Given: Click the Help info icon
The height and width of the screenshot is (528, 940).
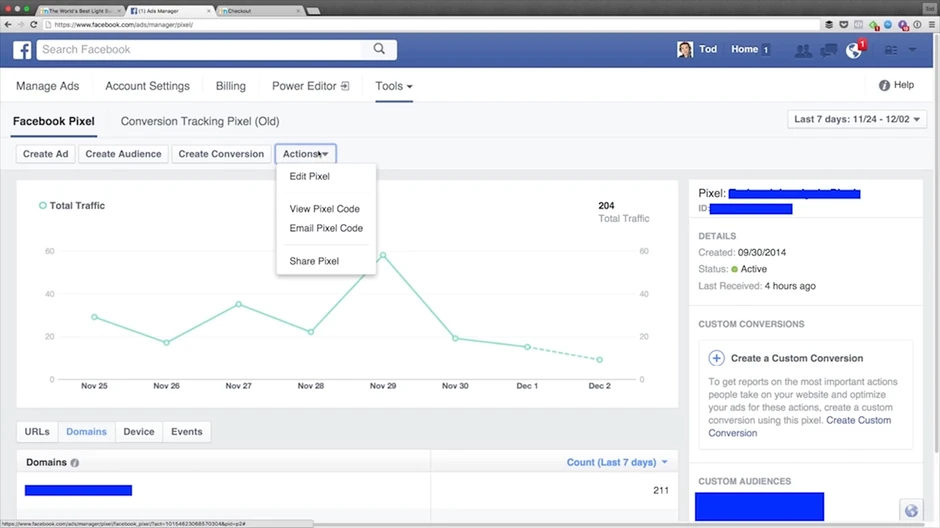Looking at the screenshot, I should [x=884, y=86].
